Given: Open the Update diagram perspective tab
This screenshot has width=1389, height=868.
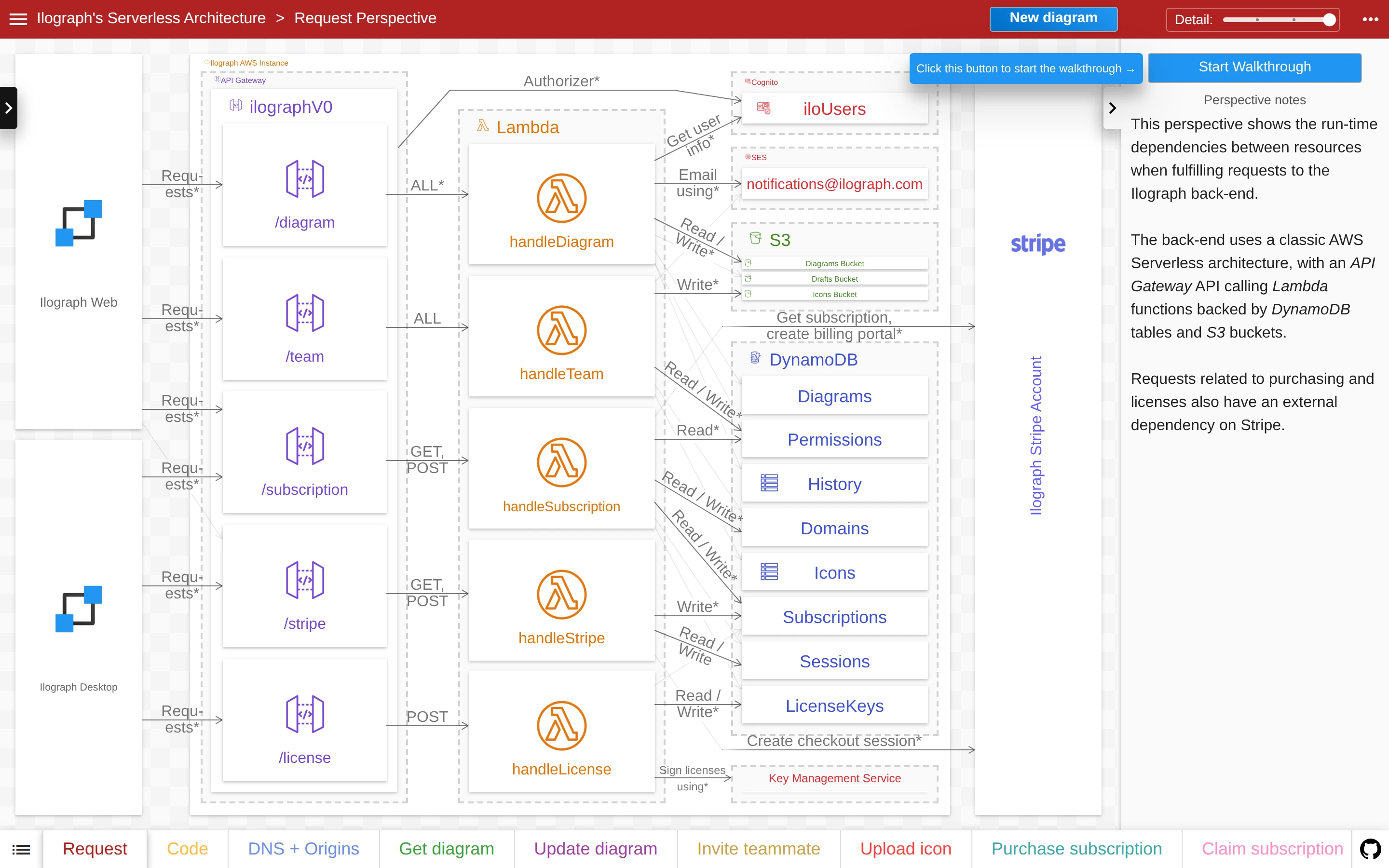Looking at the screenshot, I should (596, 849).
